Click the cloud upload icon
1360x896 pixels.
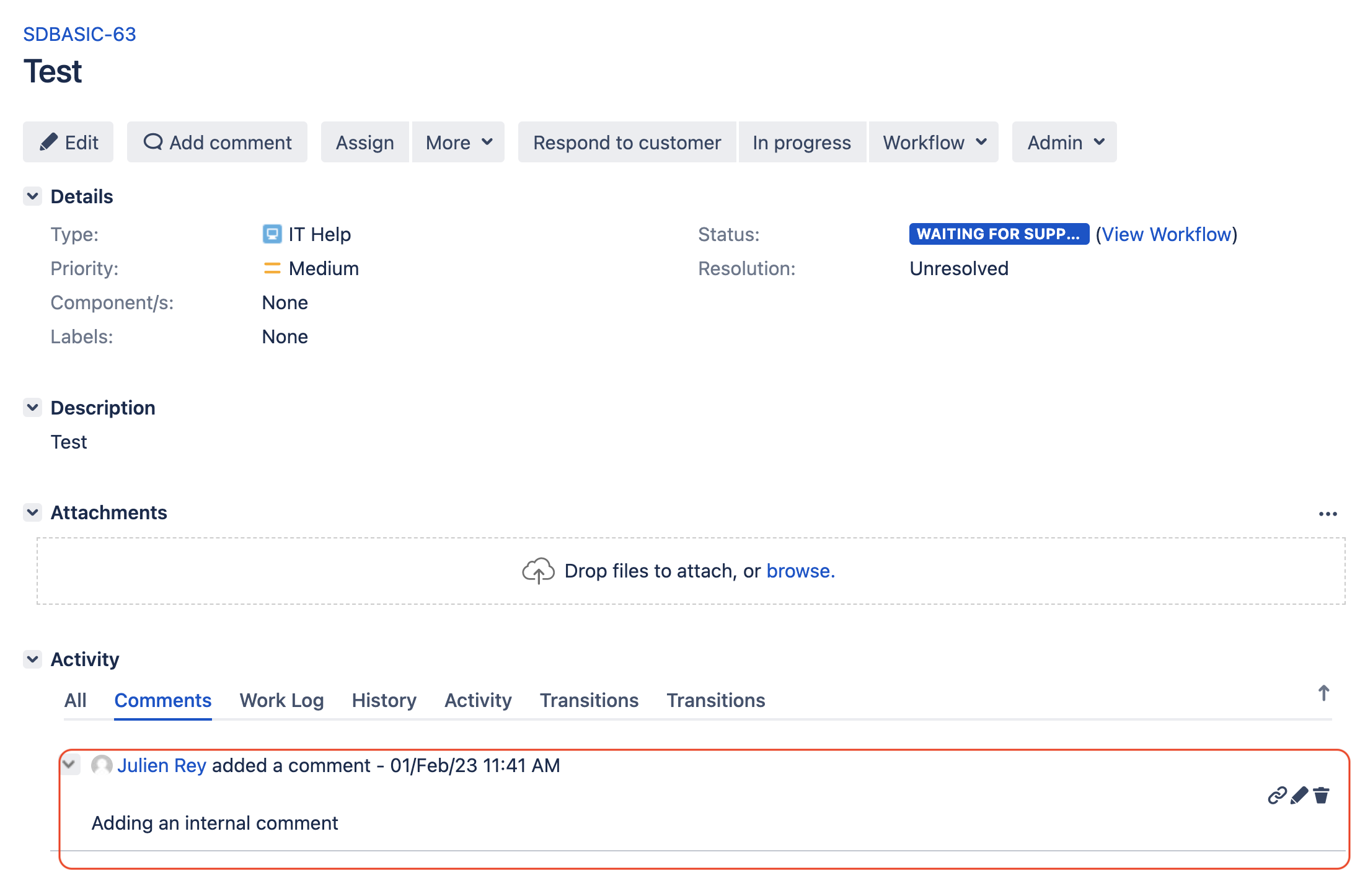coord(537,571)
